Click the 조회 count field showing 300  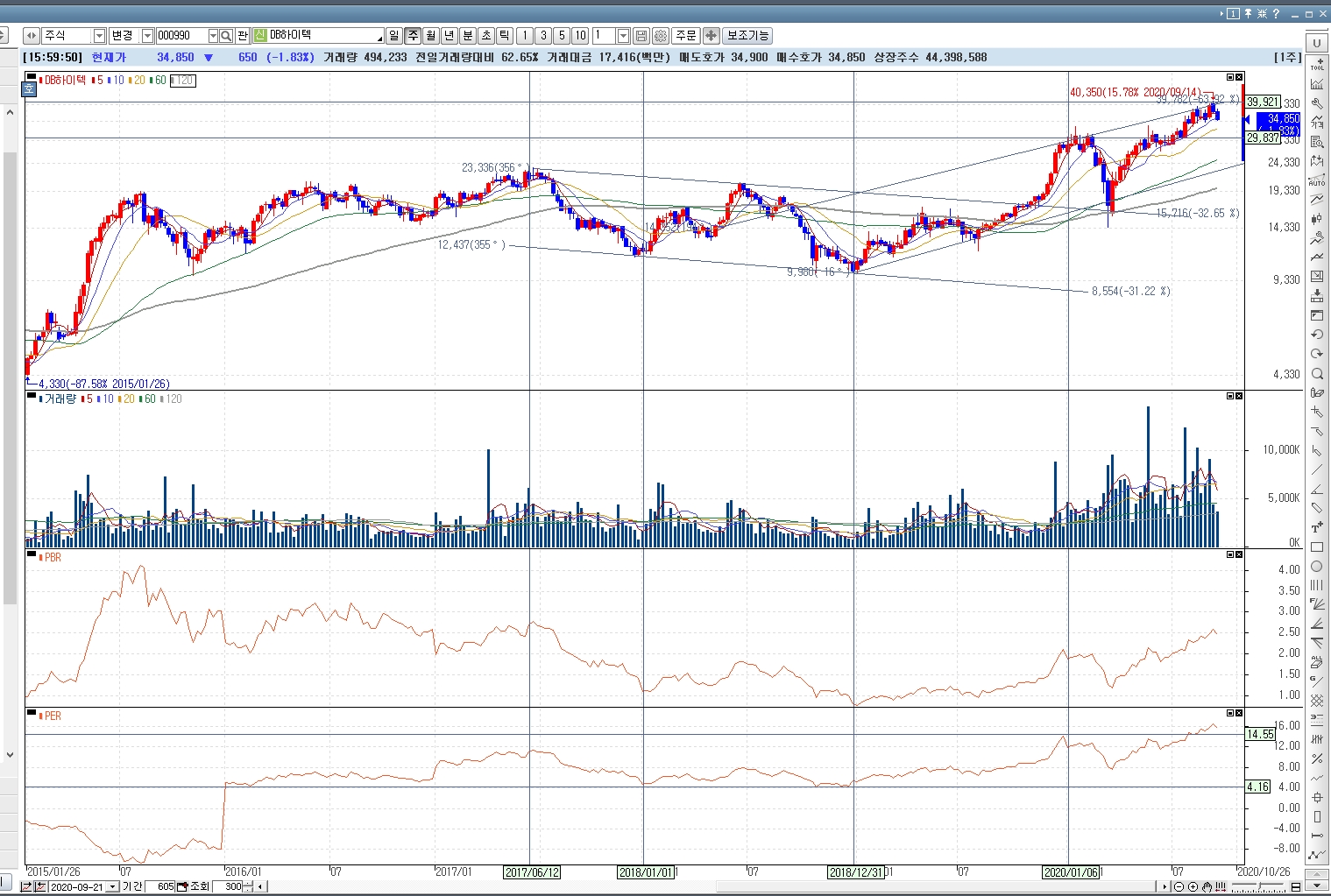tap(229, 887)
